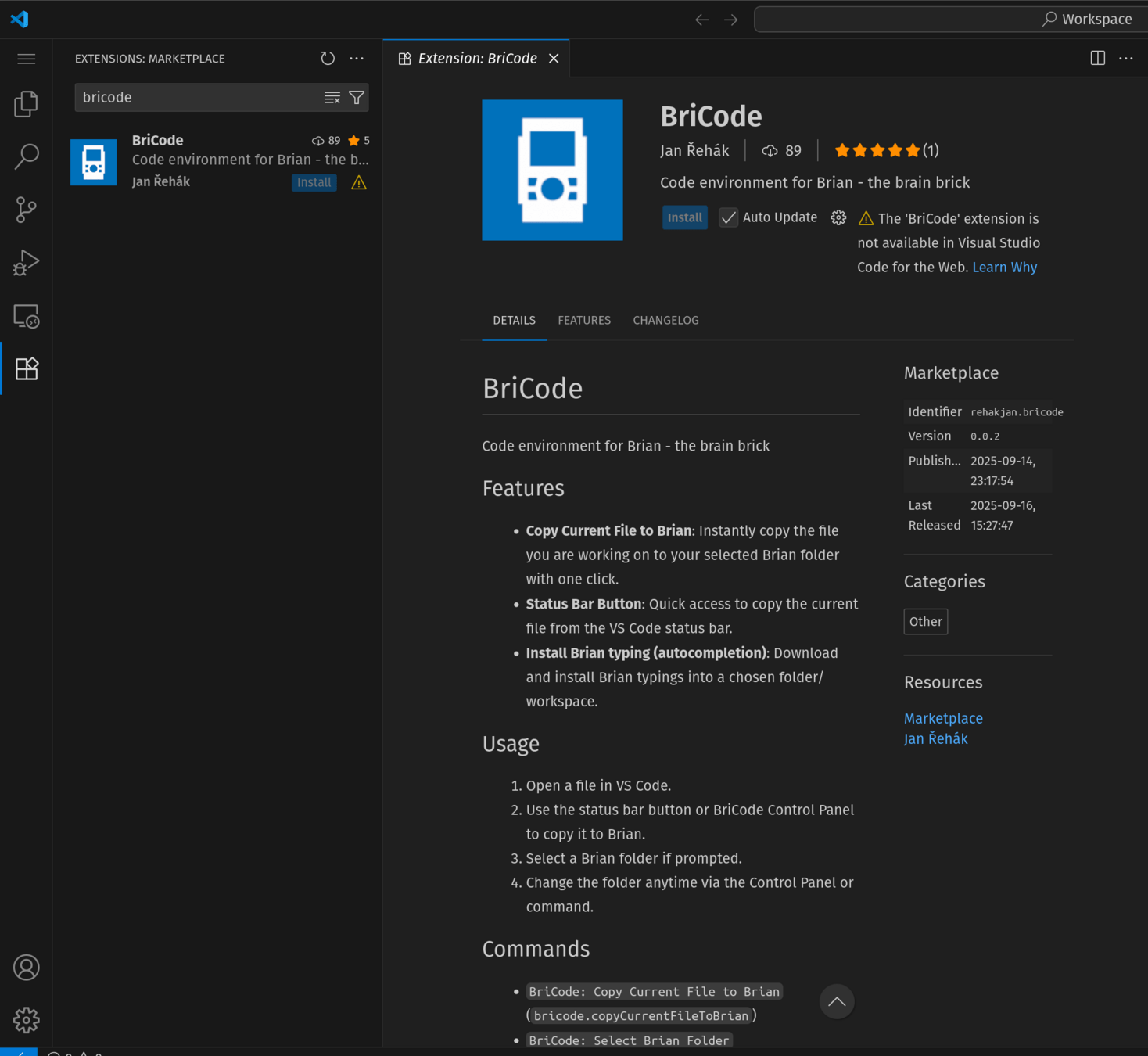Image resolution: width=1148 pixels, height=1056 pixels.
Task: Select the Extensions view icon
Action: (26, 368)
